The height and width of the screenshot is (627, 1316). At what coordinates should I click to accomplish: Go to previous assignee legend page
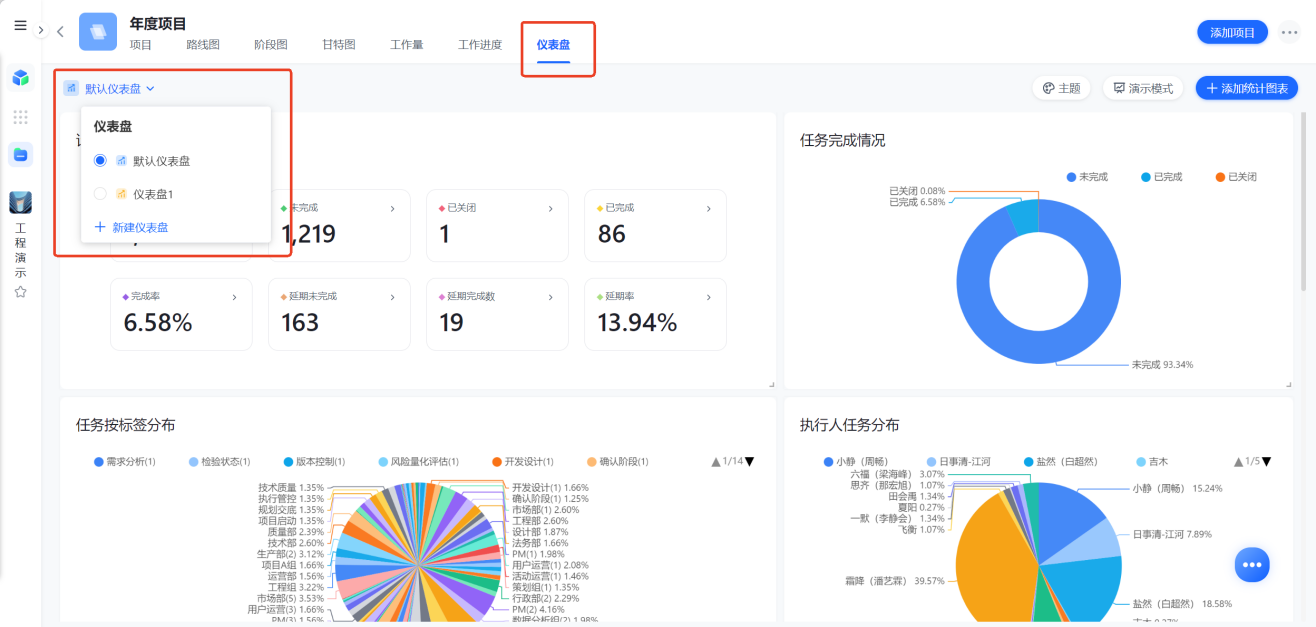pyautogui.click(x=1238, y=462)
